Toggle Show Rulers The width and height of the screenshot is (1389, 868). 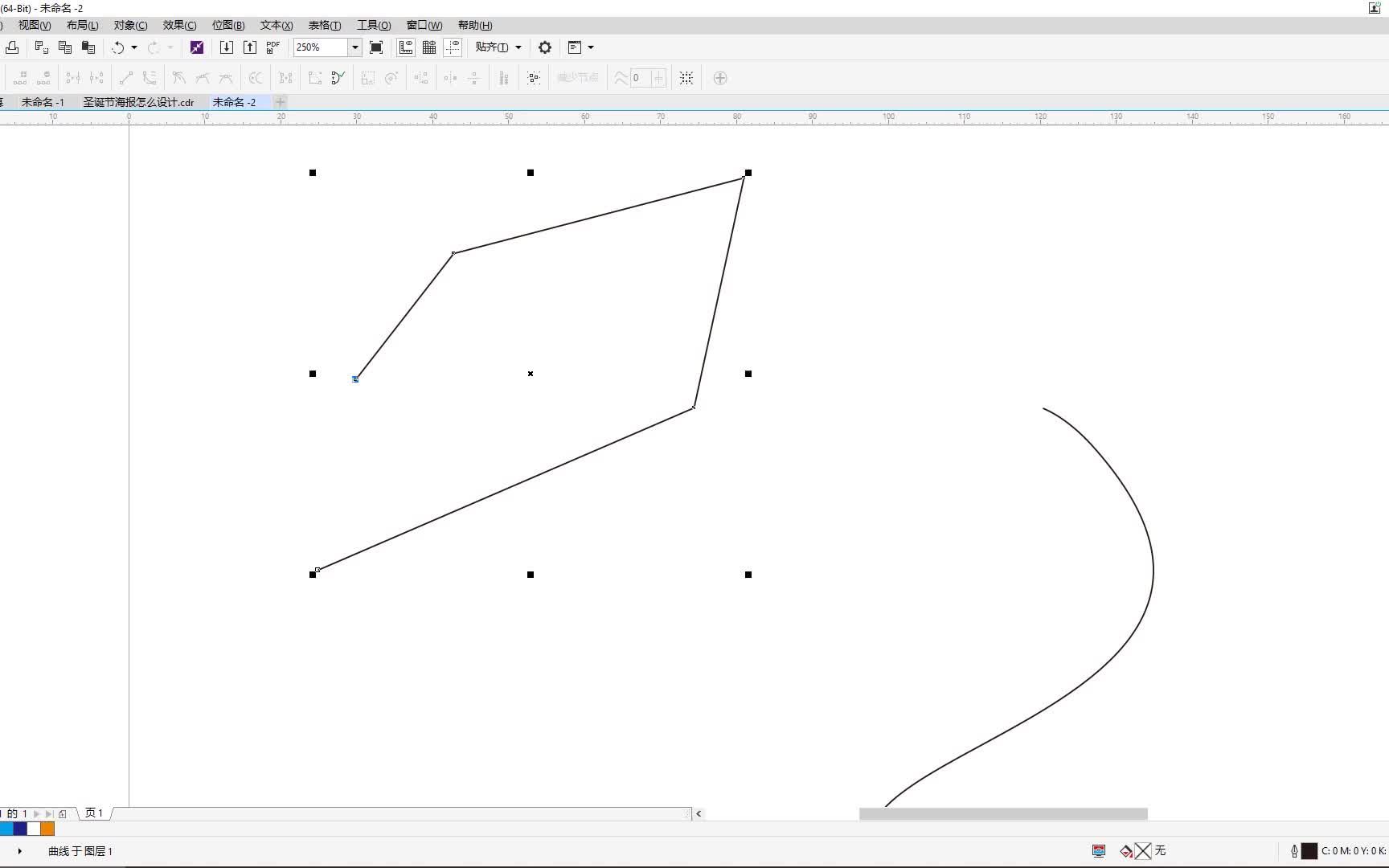(406, 47)
